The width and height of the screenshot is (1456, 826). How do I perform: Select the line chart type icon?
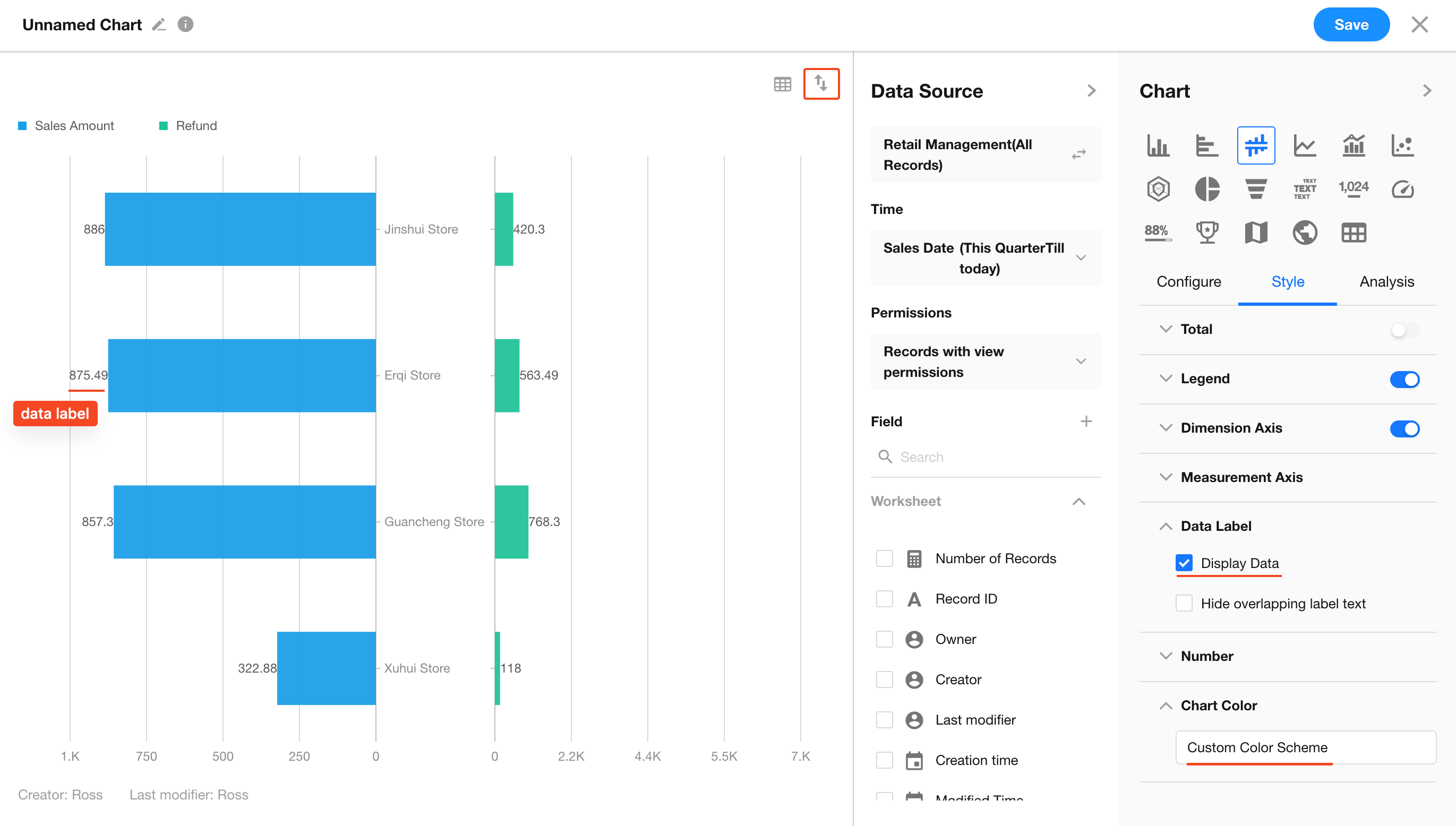point(1305,146)
